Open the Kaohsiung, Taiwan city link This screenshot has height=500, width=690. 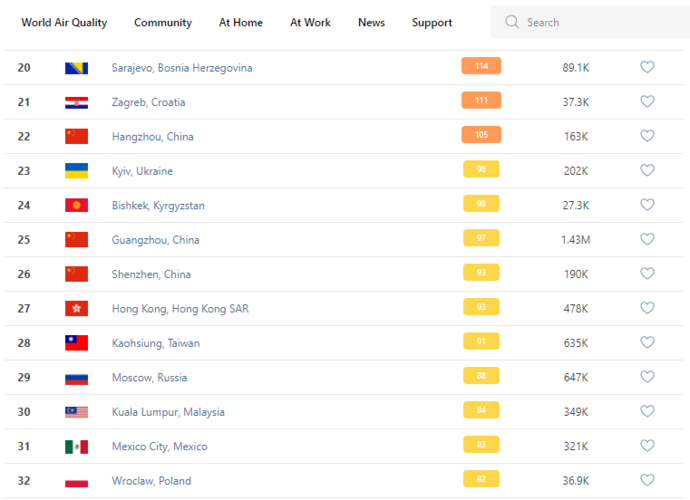point(155,343)
